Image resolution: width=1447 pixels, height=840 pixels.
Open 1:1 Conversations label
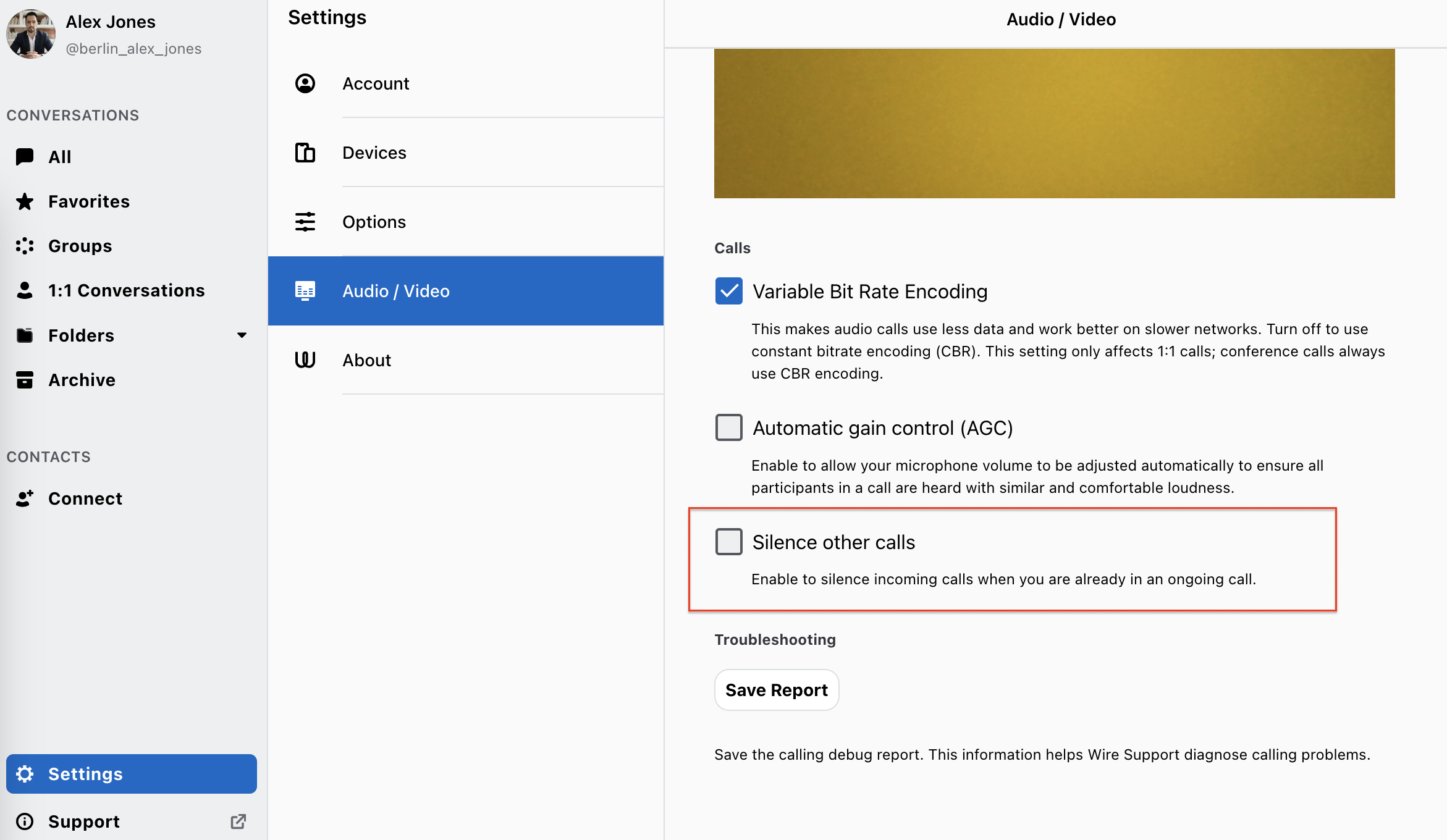coord(127,290)
